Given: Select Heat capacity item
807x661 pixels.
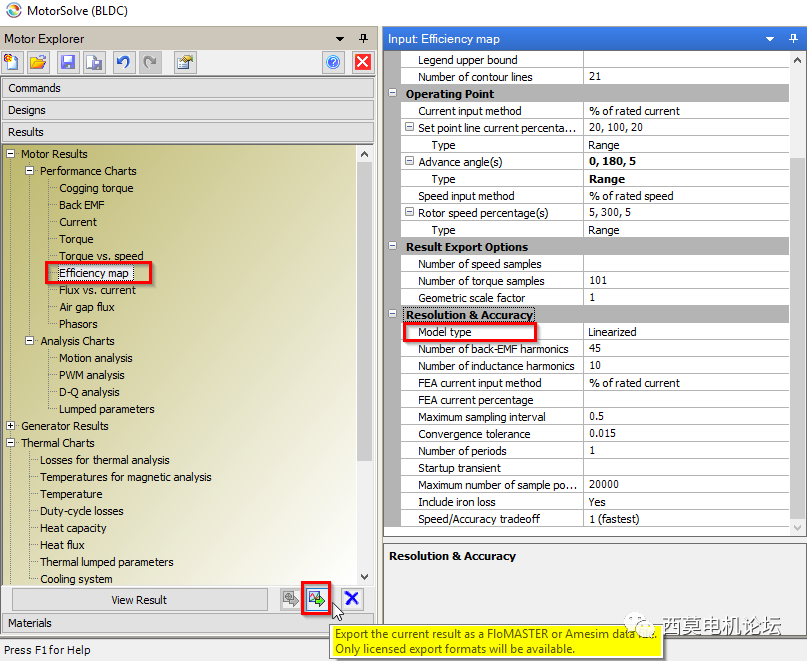Looking at the screenshot, I should pos(73,528).
